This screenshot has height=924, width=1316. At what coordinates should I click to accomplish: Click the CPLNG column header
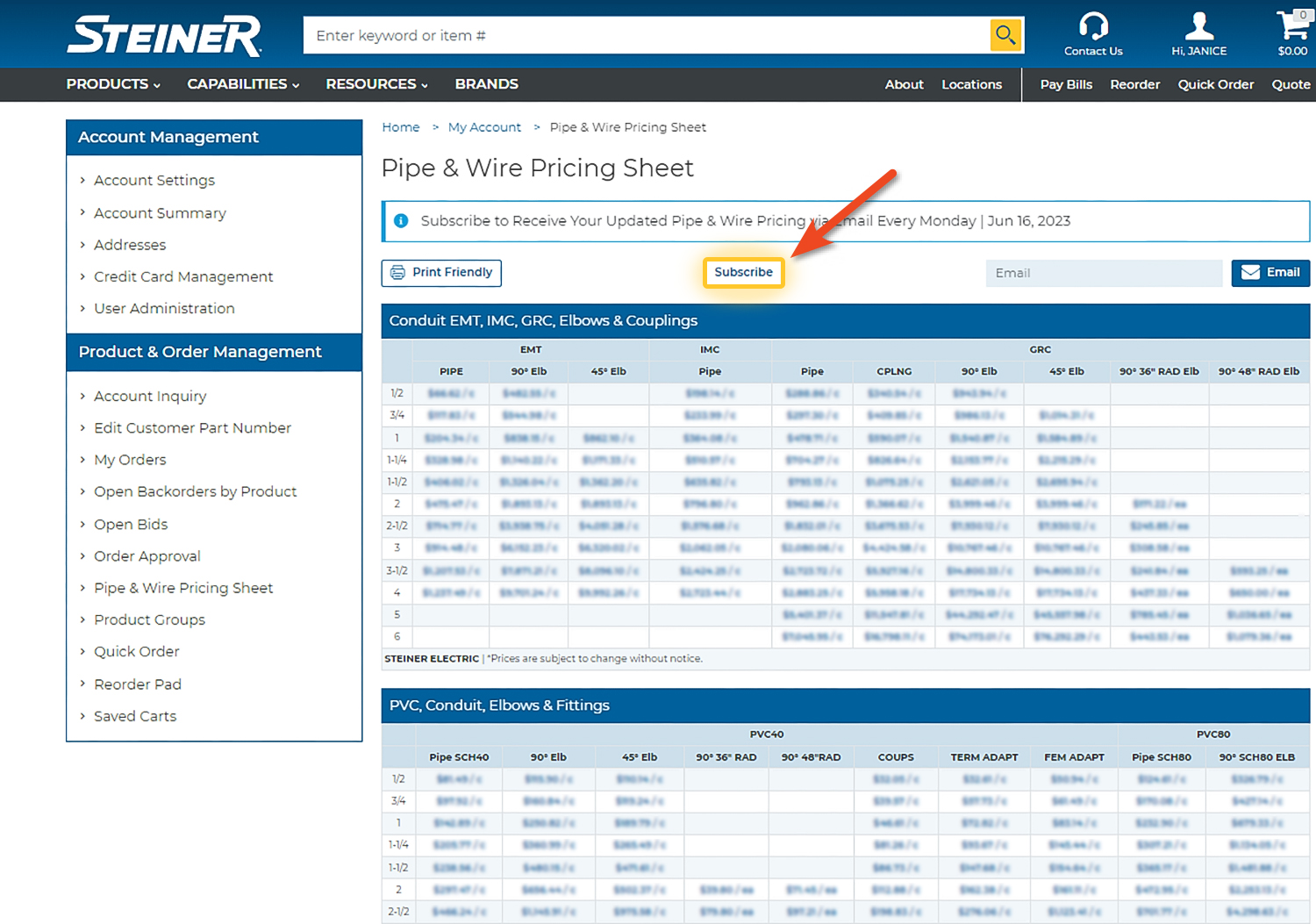point(894,371)
